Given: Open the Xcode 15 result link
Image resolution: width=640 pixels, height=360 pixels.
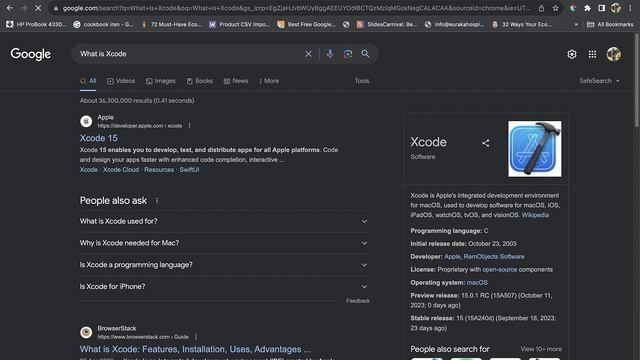Looking at the screenshot, I should click(98, 138).
